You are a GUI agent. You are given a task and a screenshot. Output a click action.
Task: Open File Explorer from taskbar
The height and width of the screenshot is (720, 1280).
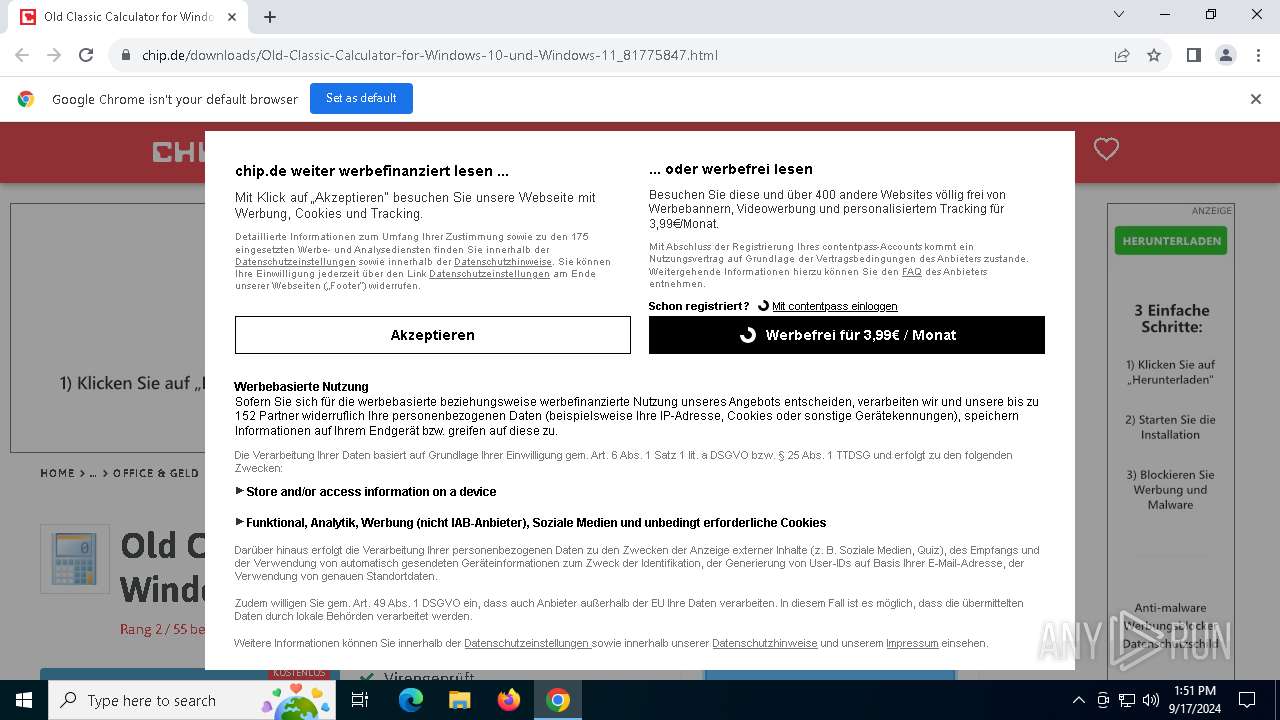tap(459, 700)
